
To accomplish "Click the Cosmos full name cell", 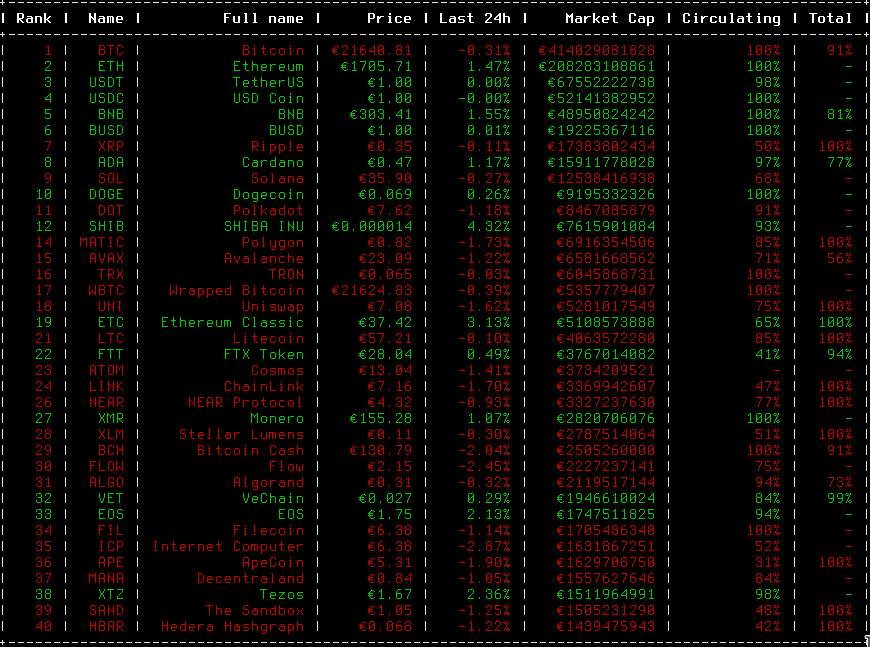I will [277, 371].
